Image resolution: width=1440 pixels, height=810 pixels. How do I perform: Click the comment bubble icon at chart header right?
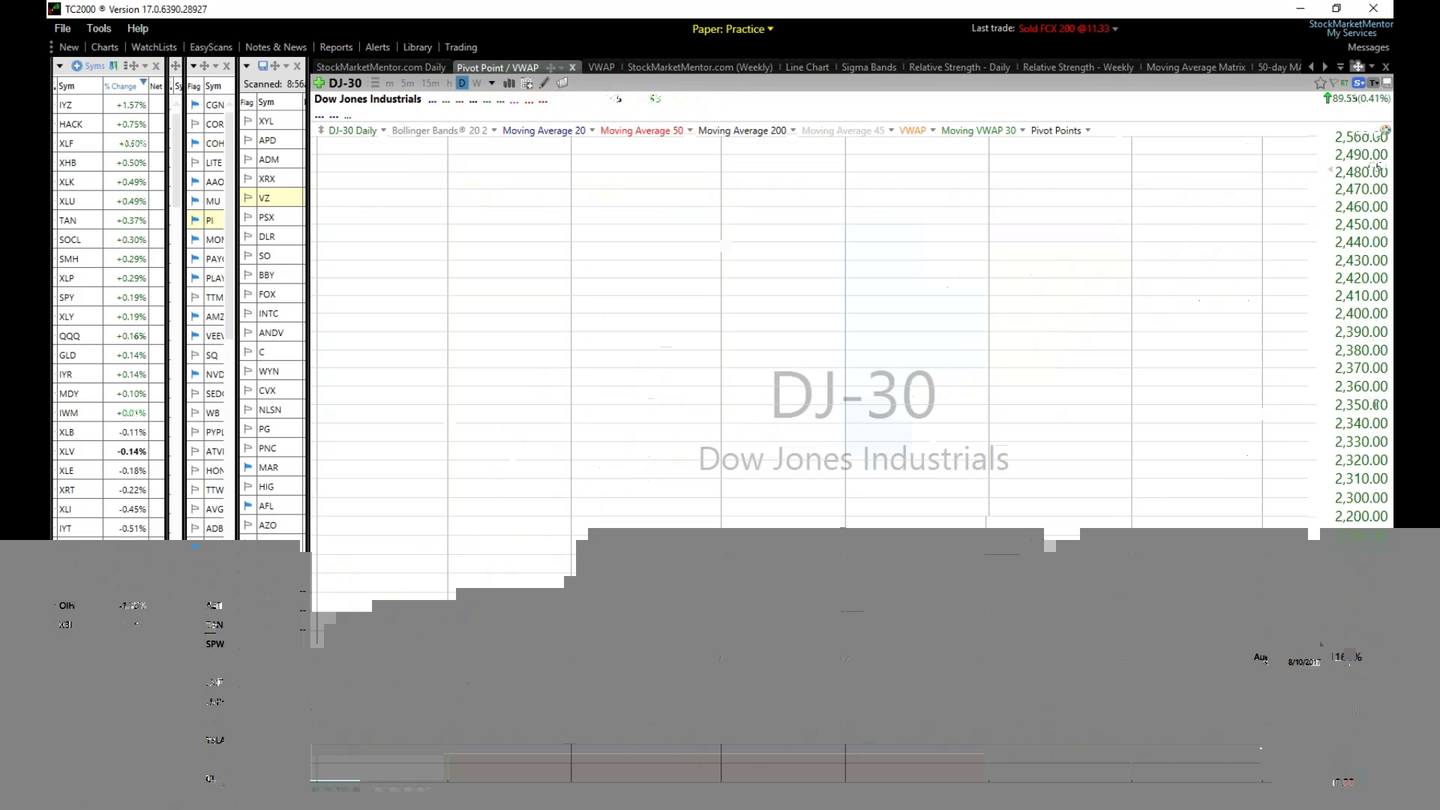(1386, 83)
